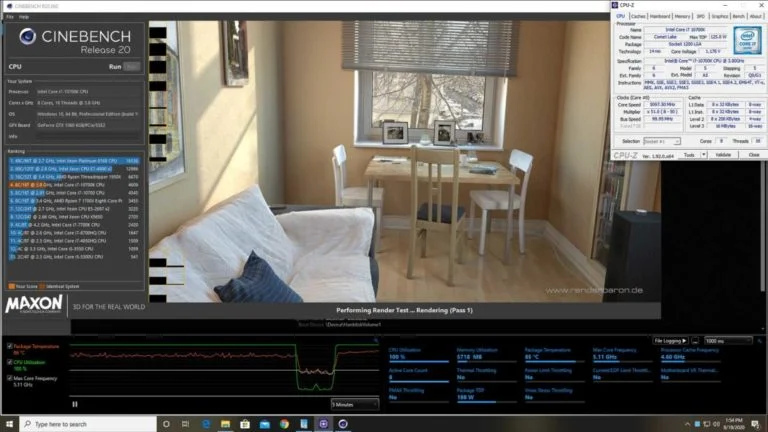Click the Stop button next to Run
Viewport: 768px width, 432px height.
131,67
